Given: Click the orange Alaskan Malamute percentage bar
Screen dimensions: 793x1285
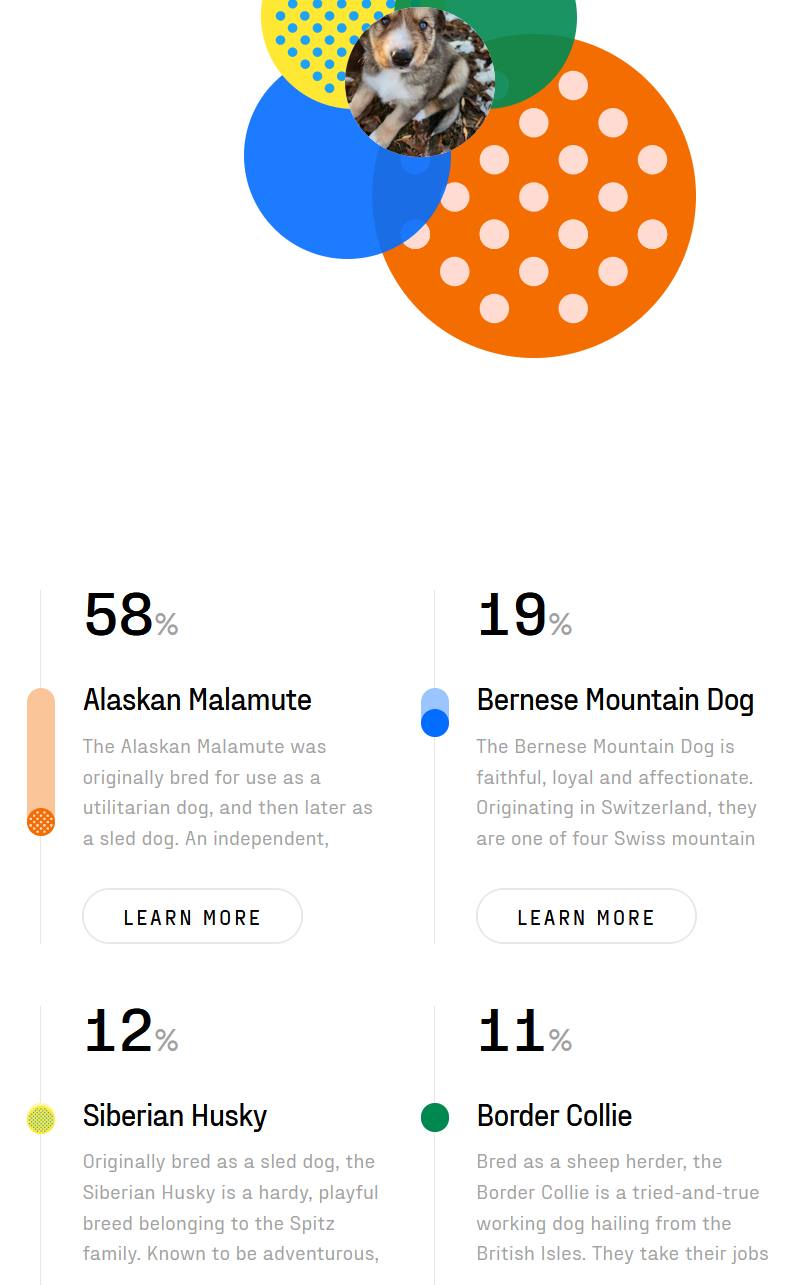Looking at the screenshot, I should coord(41,762).
